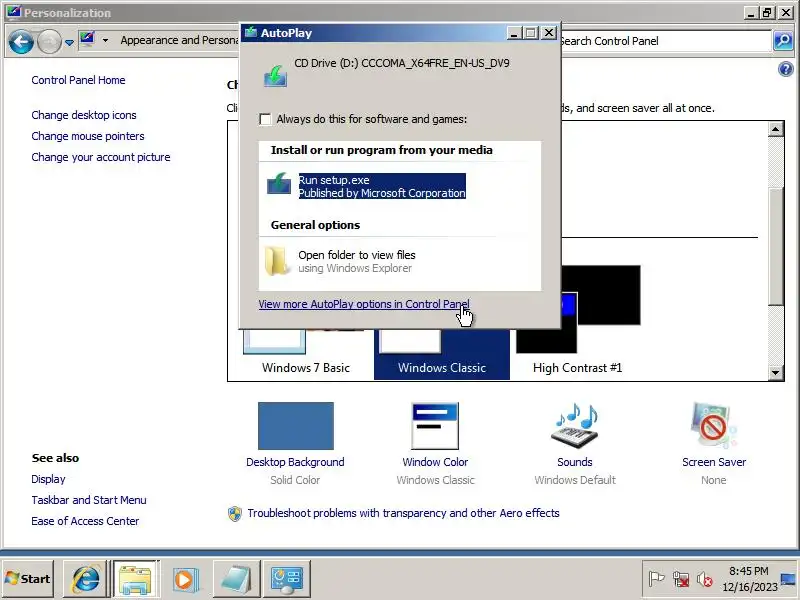The height and width of the screenshot is (600, 800).
Task: Open Sounds settings
Action: [x=574, y=442]
